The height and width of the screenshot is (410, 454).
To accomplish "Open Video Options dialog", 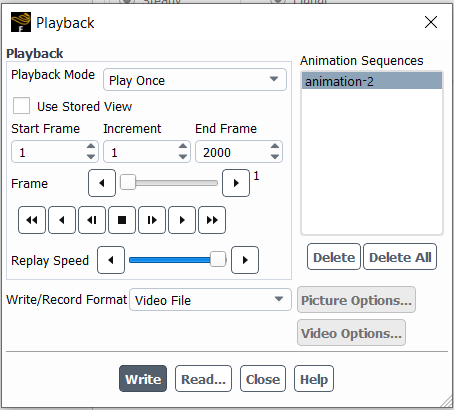I will point(351,333).
